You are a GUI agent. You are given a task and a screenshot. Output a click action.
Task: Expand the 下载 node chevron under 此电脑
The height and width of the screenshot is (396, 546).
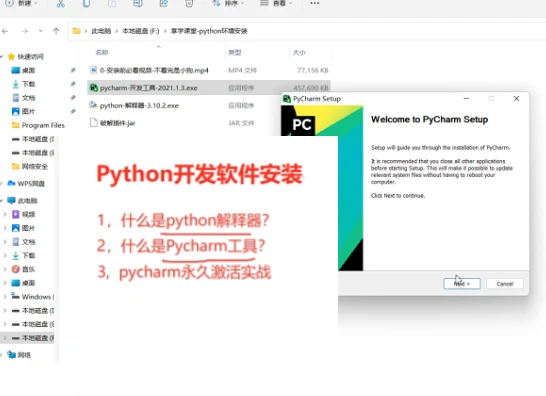pyautogui.click(x=5, y=255)
